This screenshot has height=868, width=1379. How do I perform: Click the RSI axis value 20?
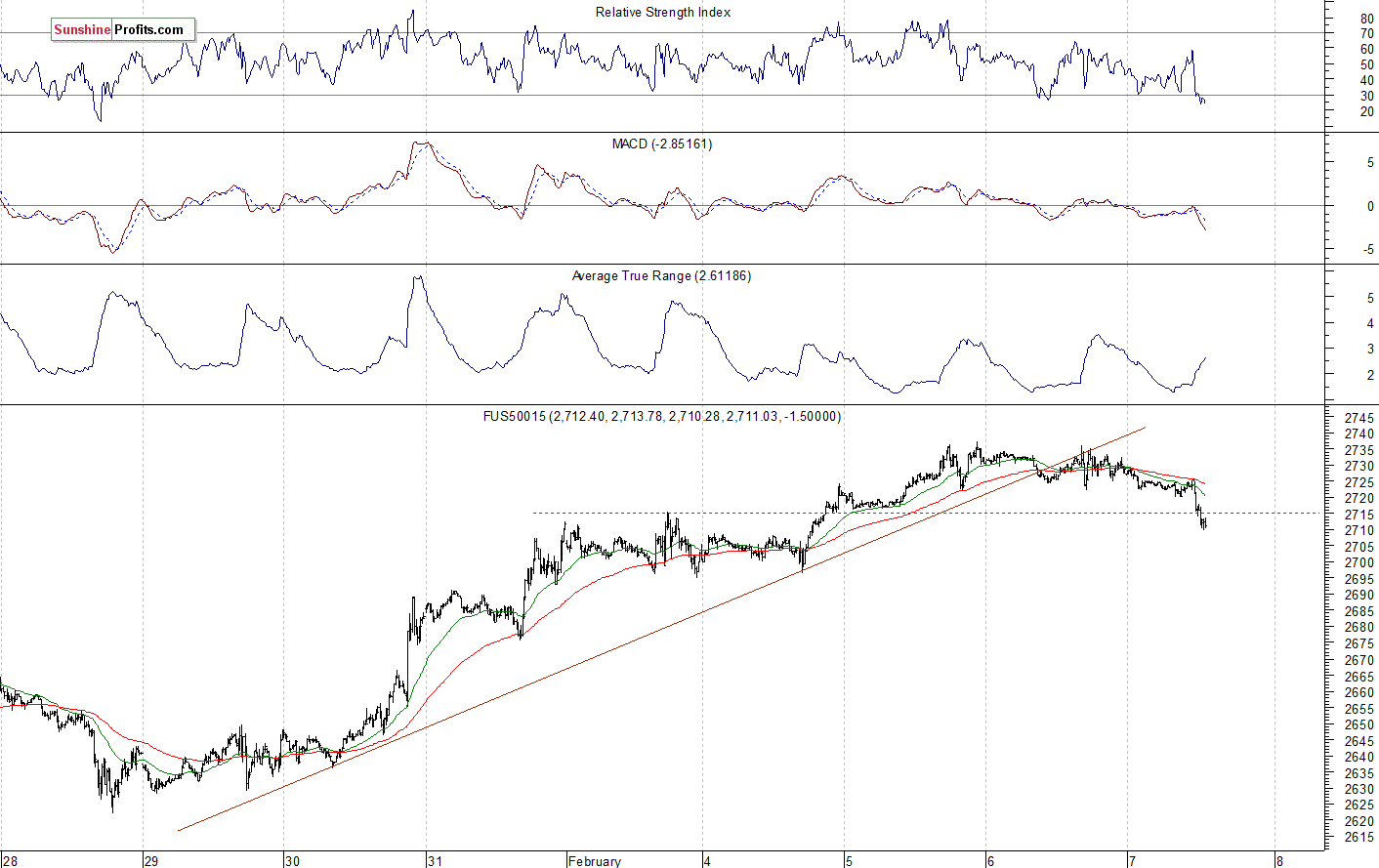[x=1367, y=112]
